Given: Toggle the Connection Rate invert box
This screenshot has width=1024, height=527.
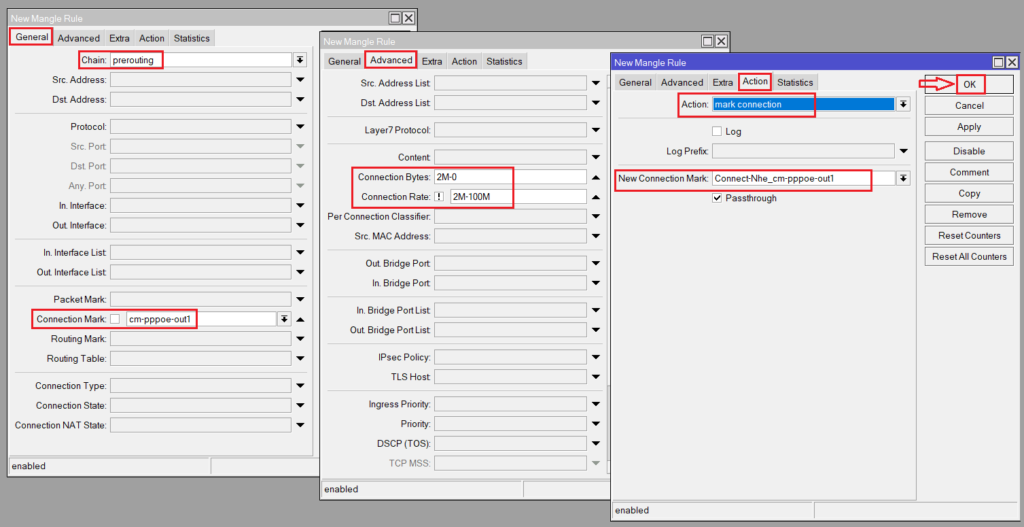Looking at the screenshot, I should [439, 197].
